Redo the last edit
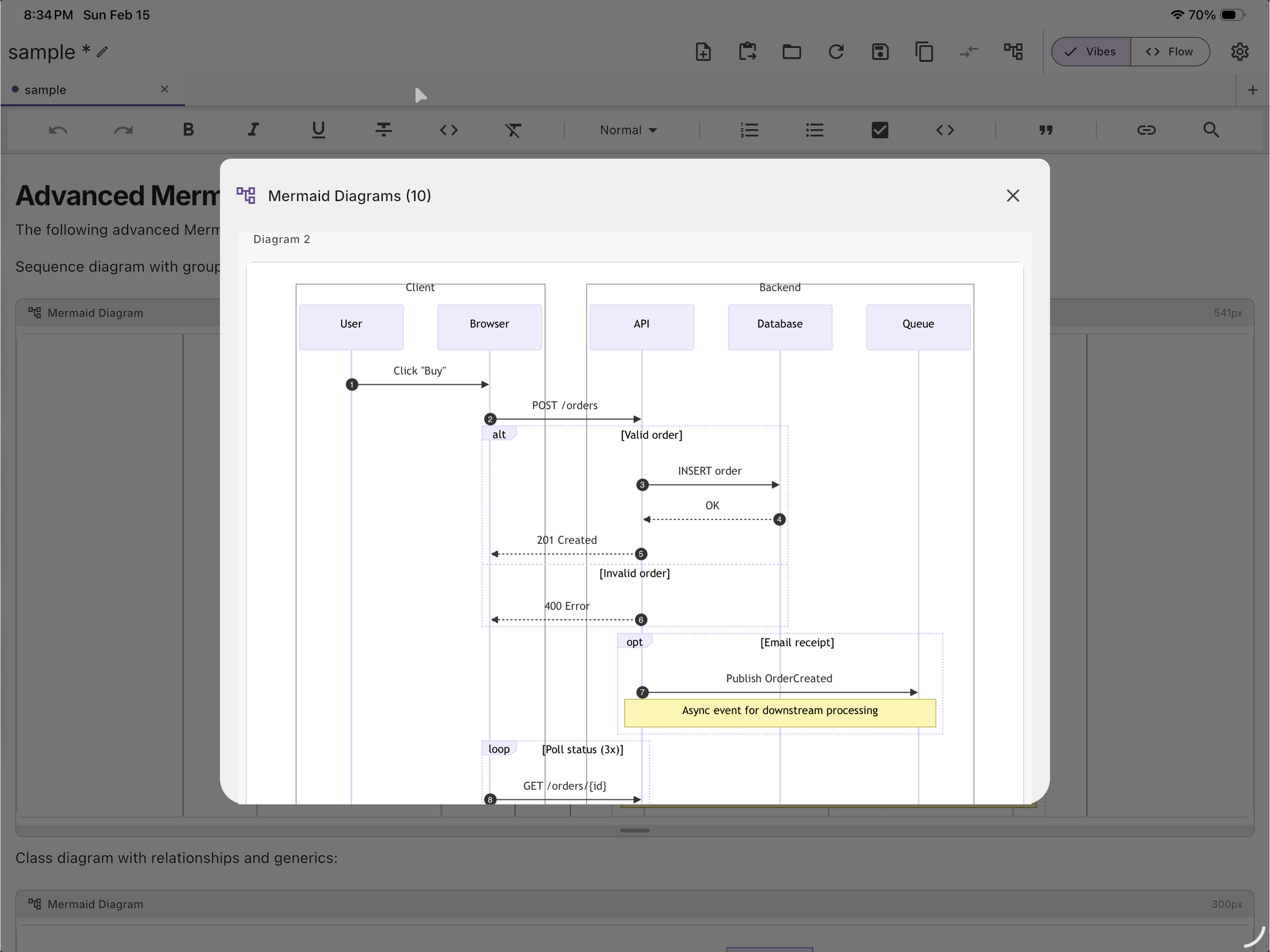1270x952 pixels. click(x=123, y=130)
